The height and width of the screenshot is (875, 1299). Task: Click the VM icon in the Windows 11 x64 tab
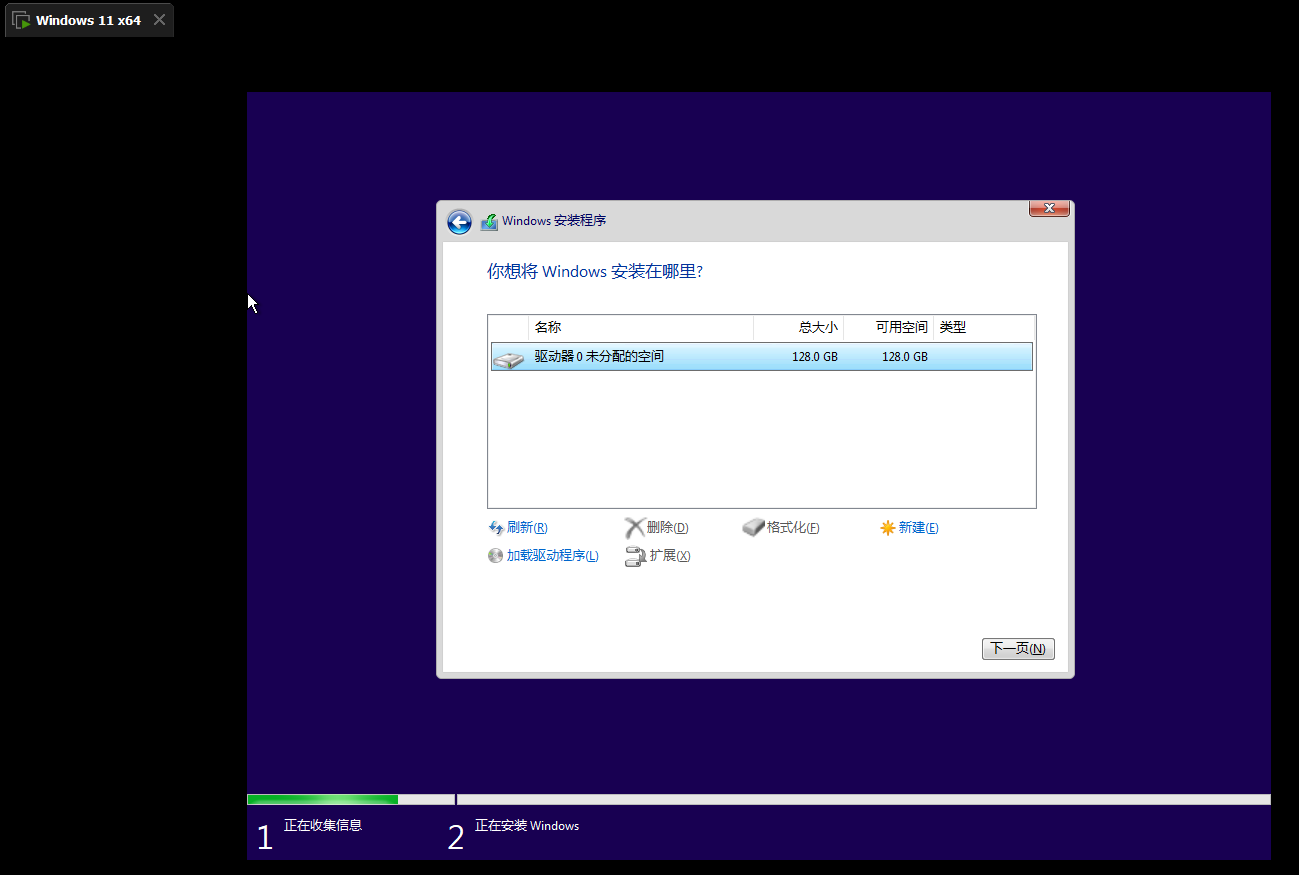click(21, 20)
